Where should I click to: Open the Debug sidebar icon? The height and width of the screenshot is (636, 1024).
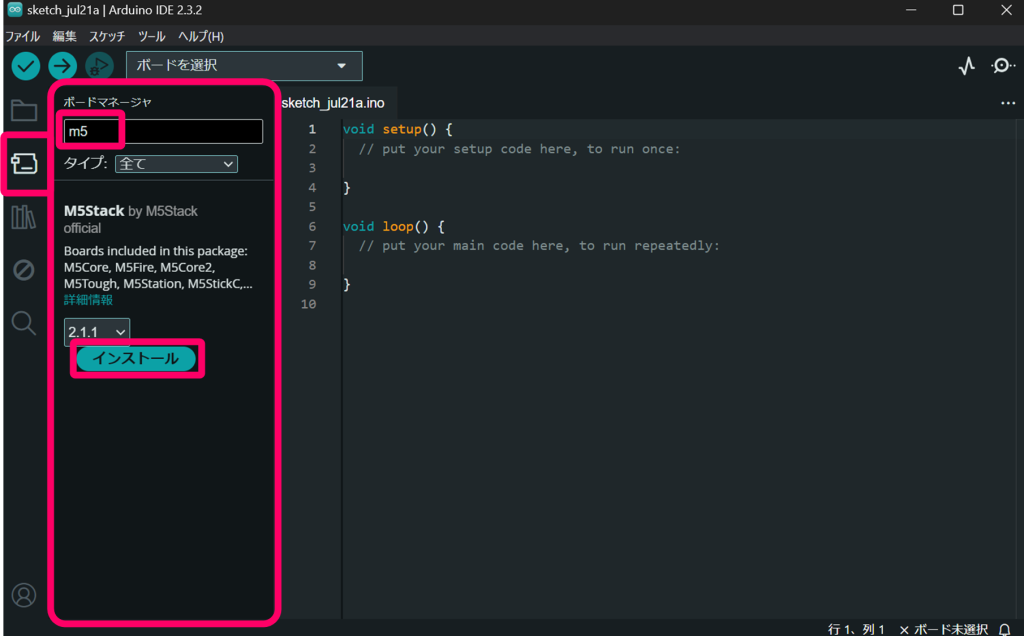click(24, 270)
